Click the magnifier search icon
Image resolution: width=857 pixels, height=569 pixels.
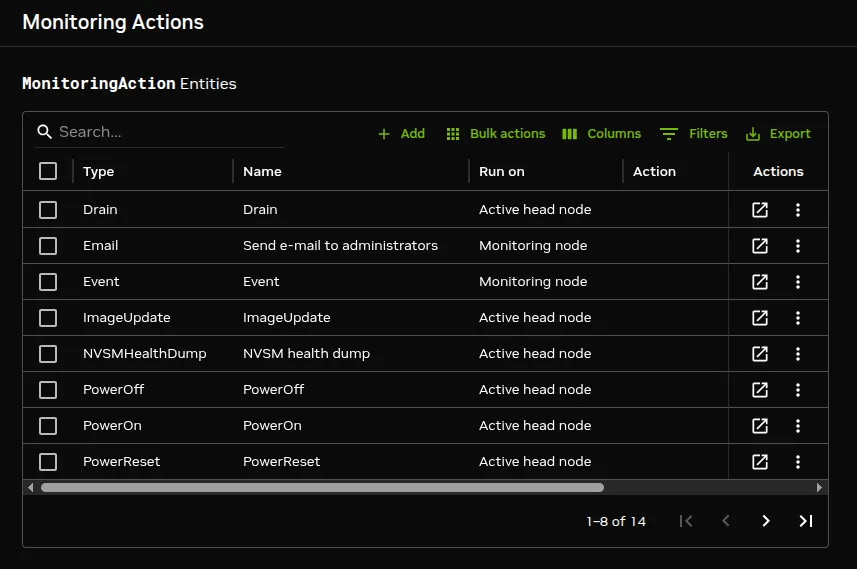pyautogui.click(x=44, y=132)
